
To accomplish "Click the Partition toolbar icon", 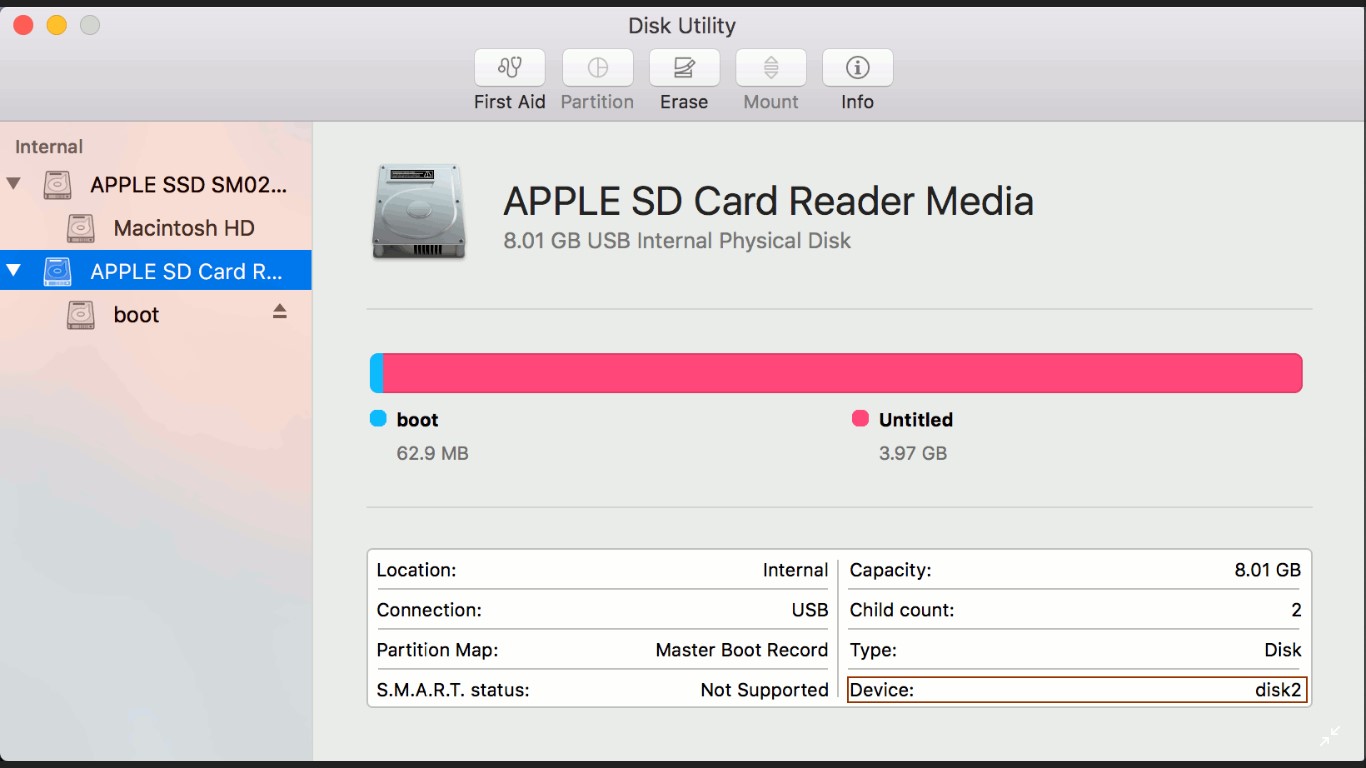I will coord(598,68).
